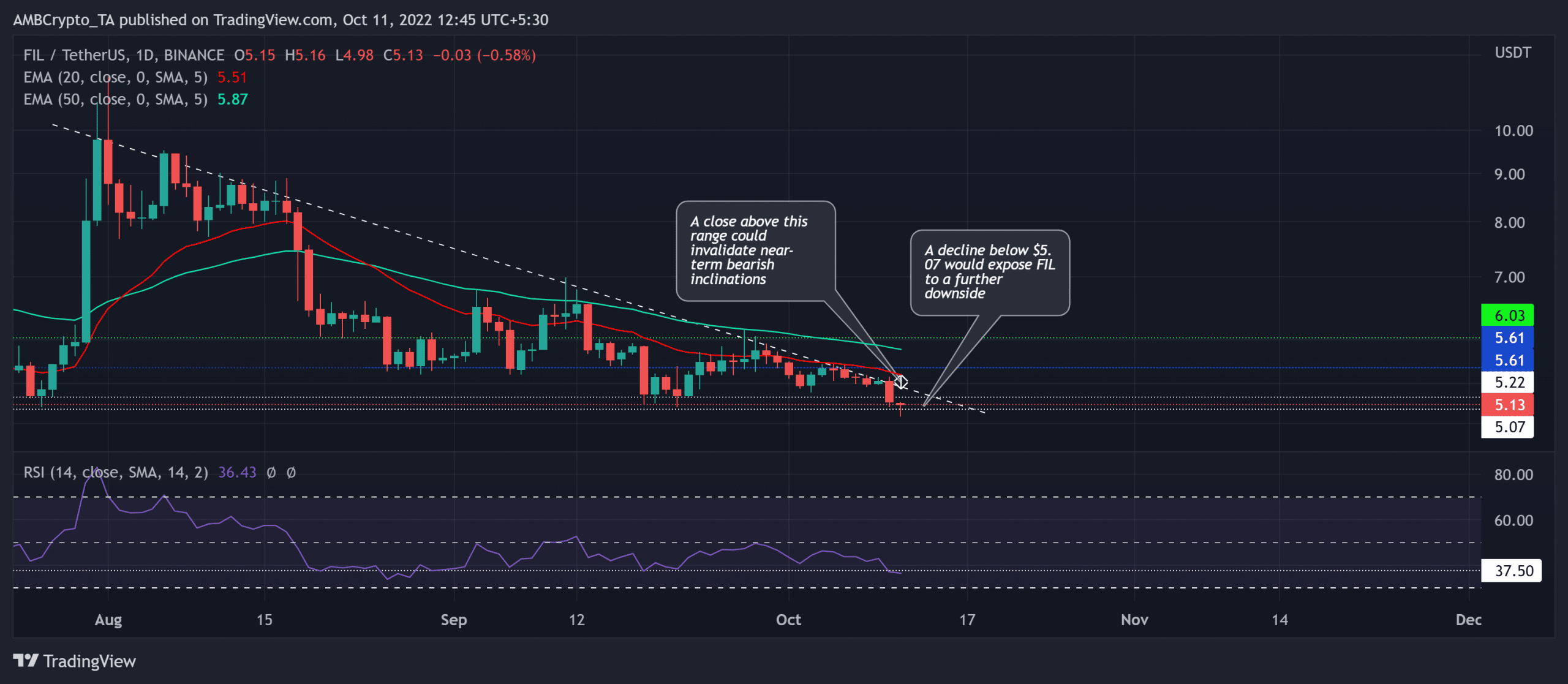Click the 10.00 price axis label
The image size is (1568, 684).
(x=1513, y=130)
